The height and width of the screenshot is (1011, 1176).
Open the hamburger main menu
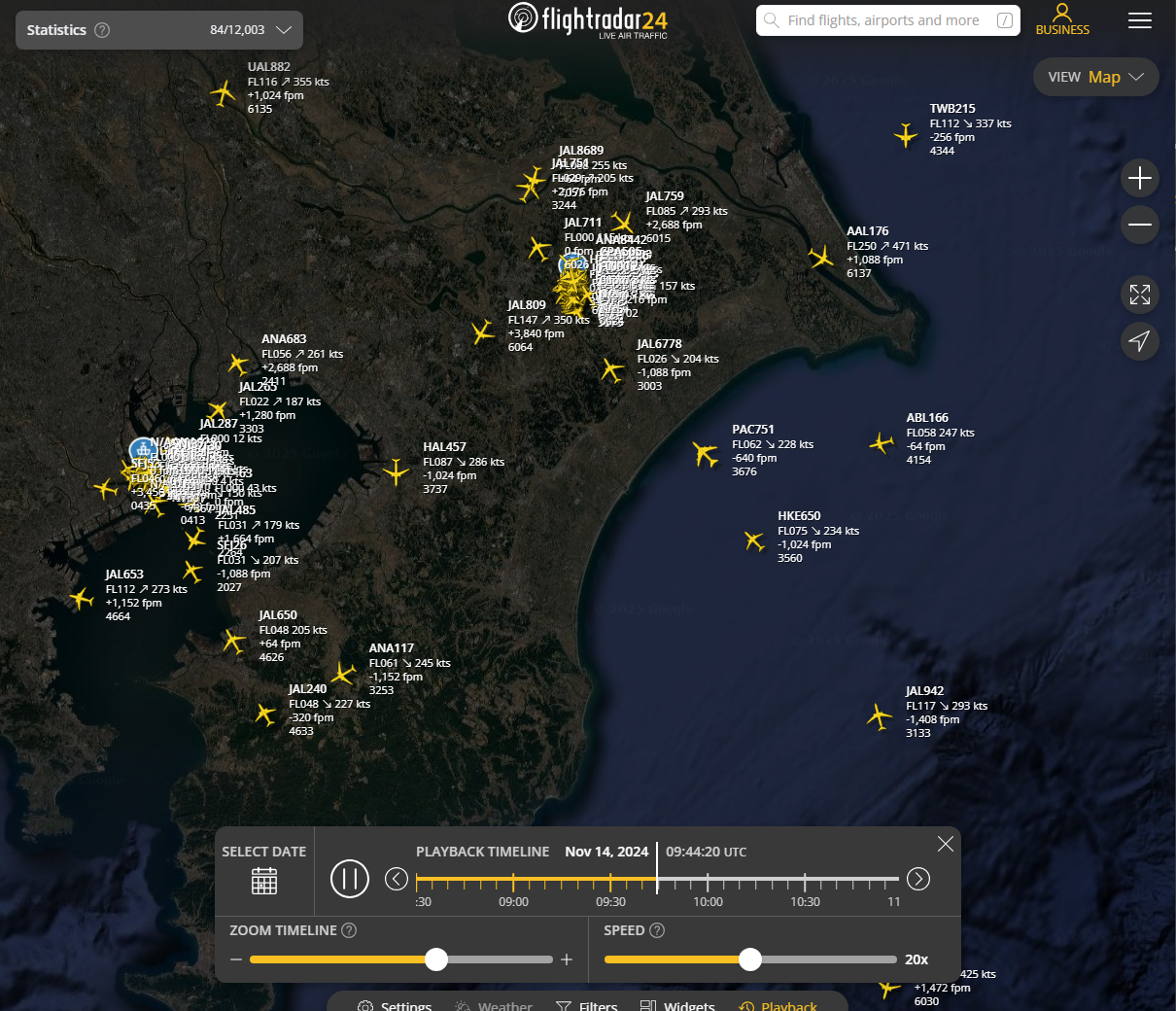click(1139, 20)
